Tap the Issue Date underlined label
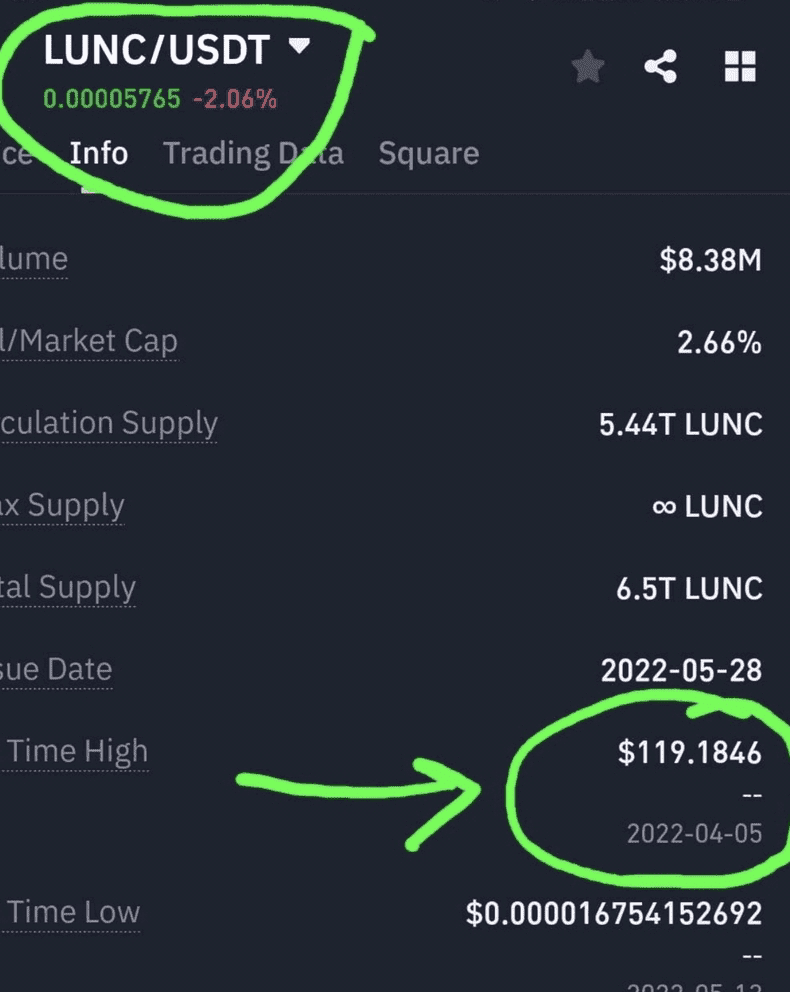Screen dimensions: 790x992 click(x=56, y=670)
